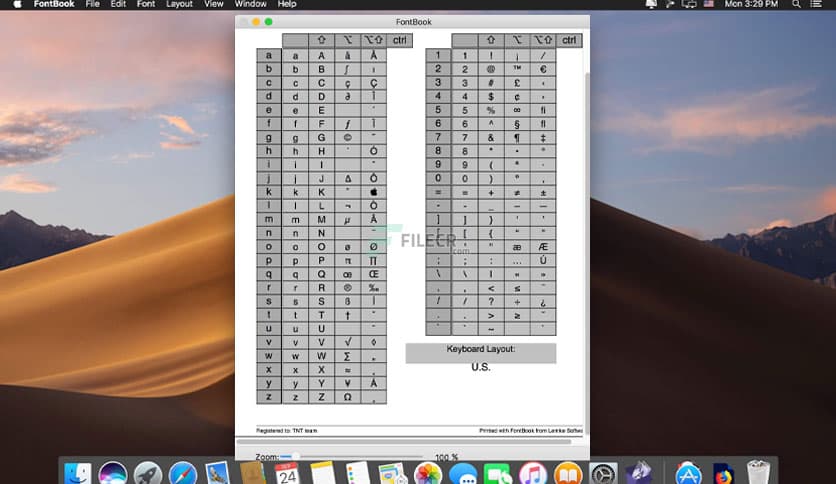Screen dimensions: 836x484
Task: Open System Preferences gear in Dock
Action: 603,473
